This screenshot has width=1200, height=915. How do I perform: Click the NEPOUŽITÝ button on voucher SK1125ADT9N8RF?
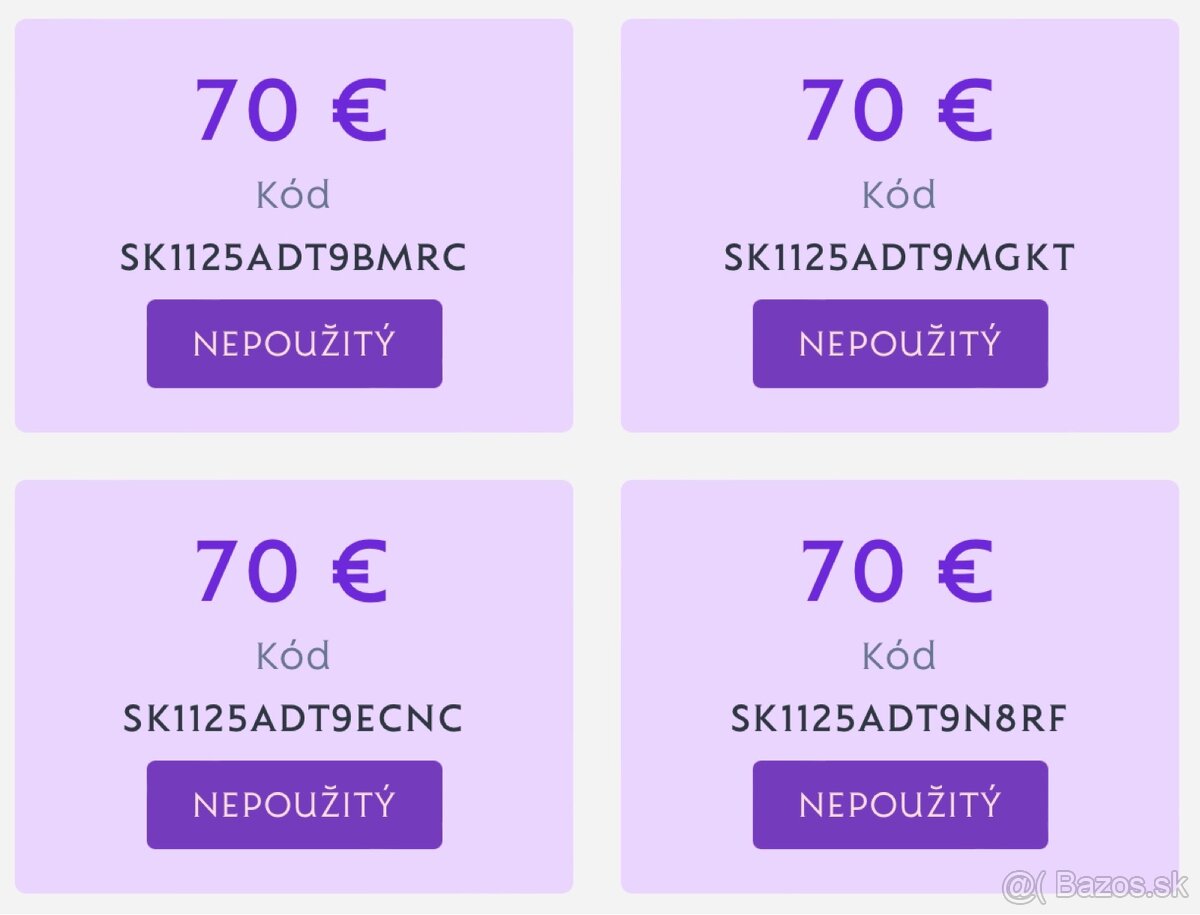pos(899,803)
